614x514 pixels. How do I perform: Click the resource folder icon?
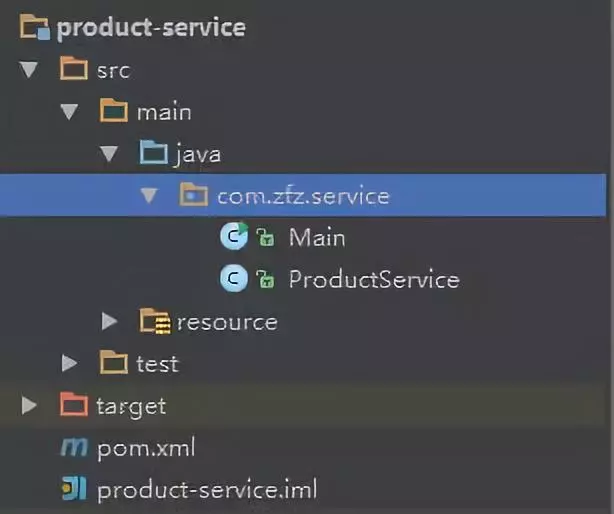click(x=155, y=321)
